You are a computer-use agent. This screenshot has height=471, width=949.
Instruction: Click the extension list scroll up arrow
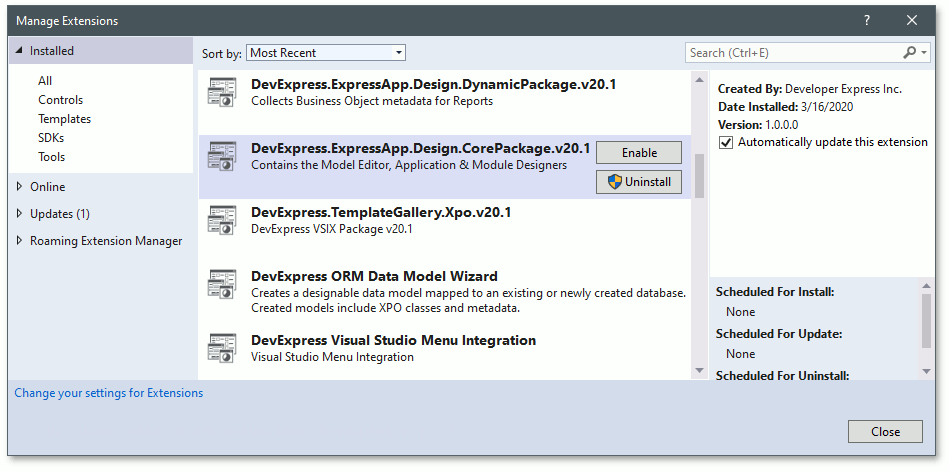[699, 80]
